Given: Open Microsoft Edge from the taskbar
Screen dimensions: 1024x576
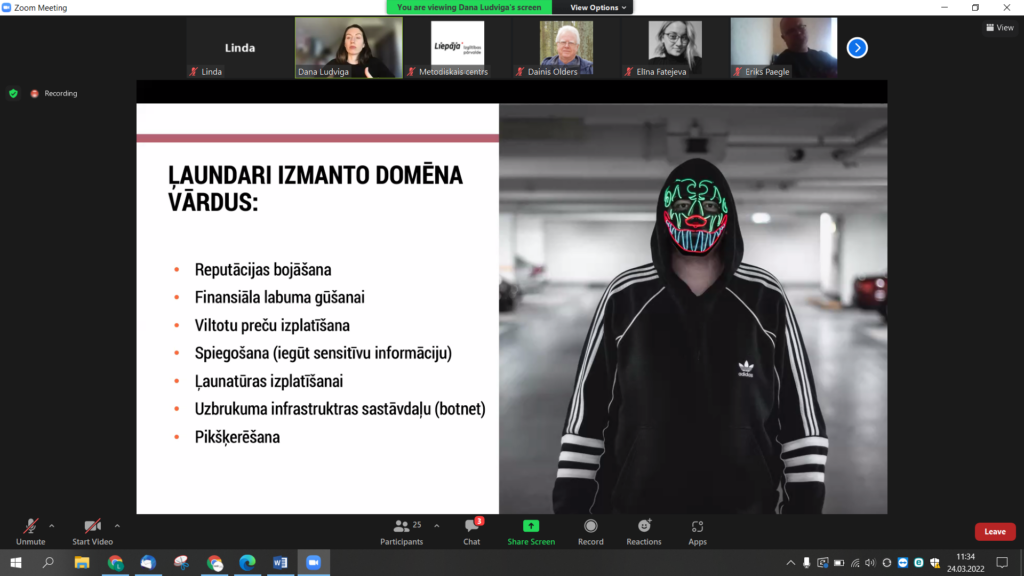Looking at the screenshot, I should click(x=247, y=563).
